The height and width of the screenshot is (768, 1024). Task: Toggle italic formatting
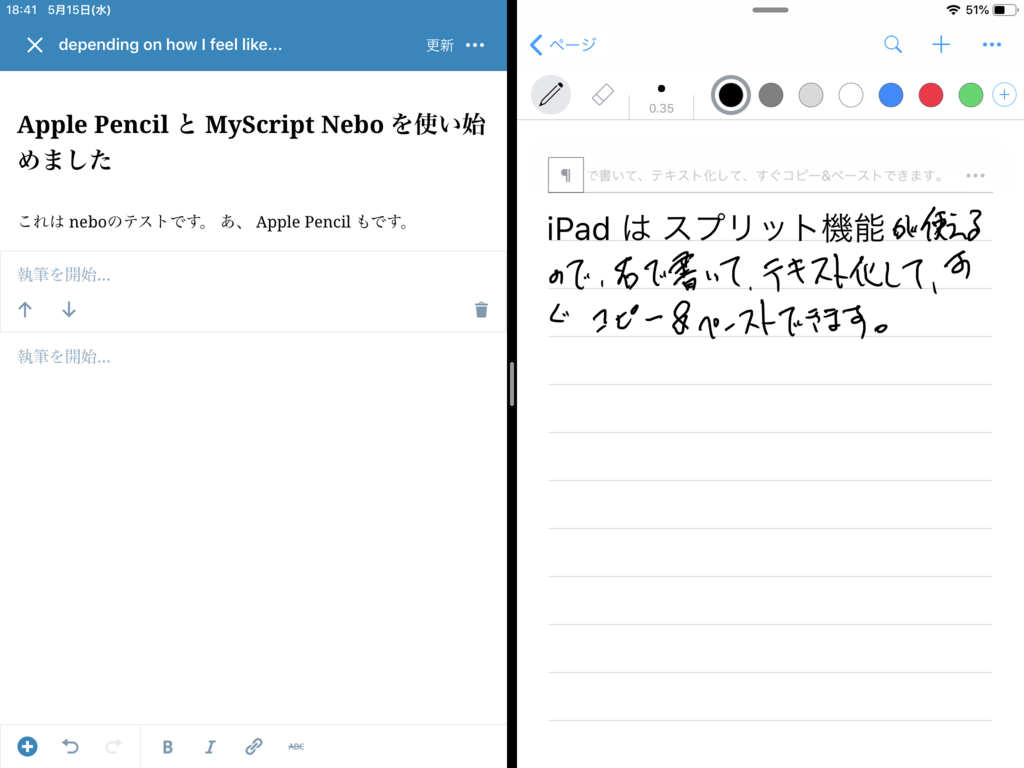tap(210, 746)
